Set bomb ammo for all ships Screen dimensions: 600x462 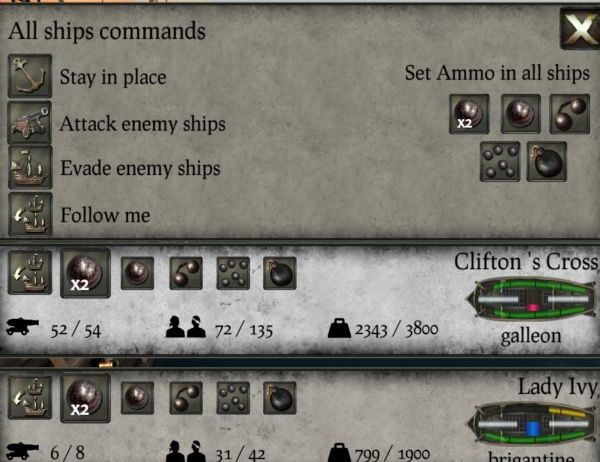point(546,161)
